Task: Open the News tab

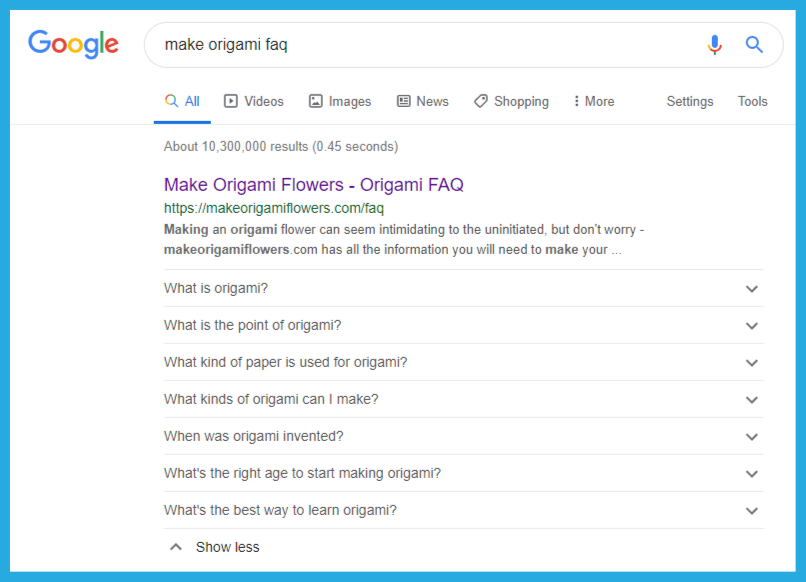Action: click(423, 101)
